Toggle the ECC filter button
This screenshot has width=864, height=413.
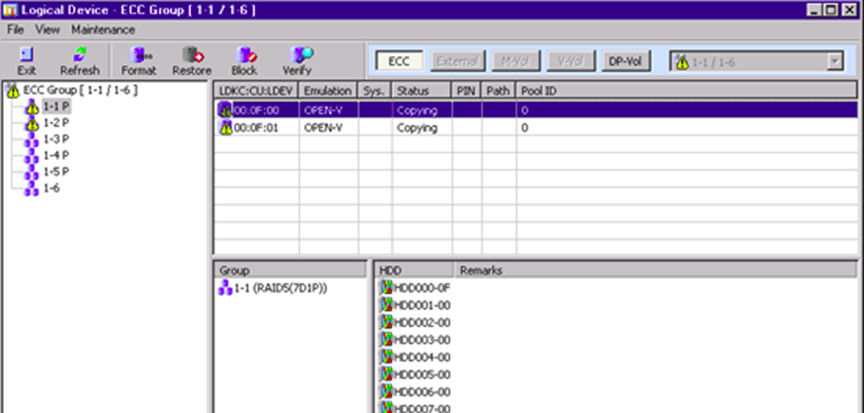pyautogui.click(x=399, y=62)
